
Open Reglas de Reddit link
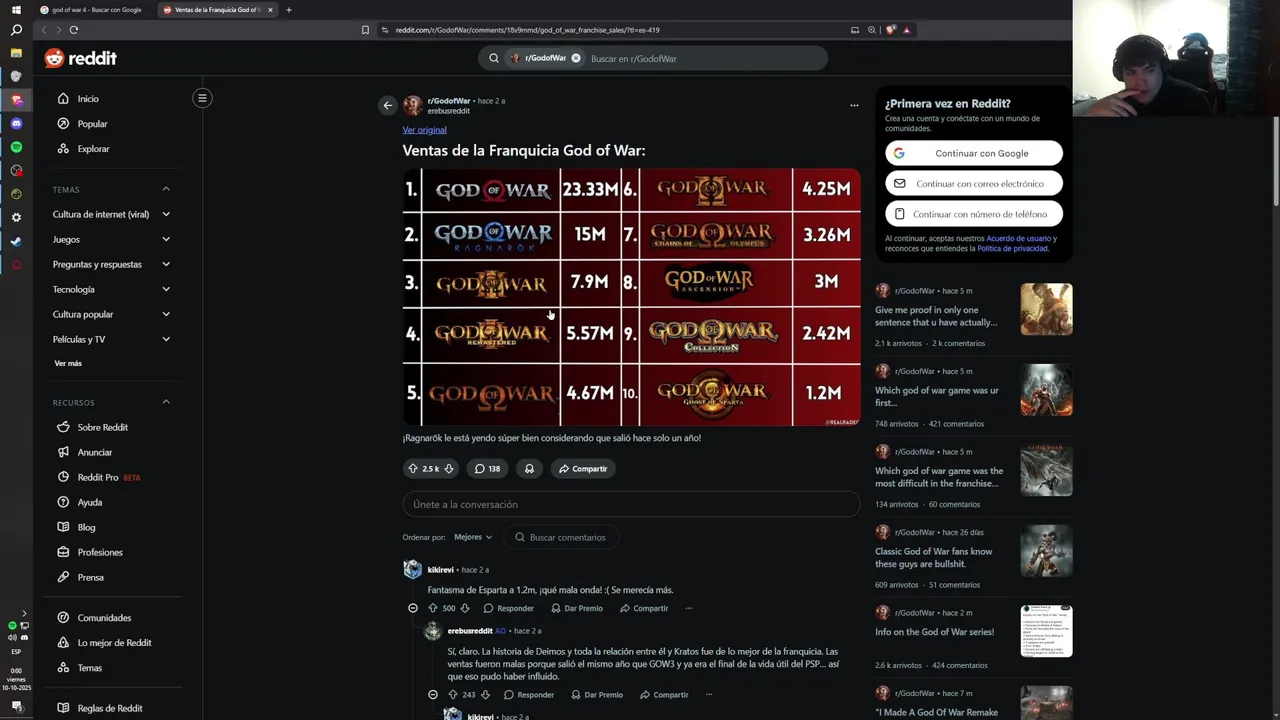point(111,708)
